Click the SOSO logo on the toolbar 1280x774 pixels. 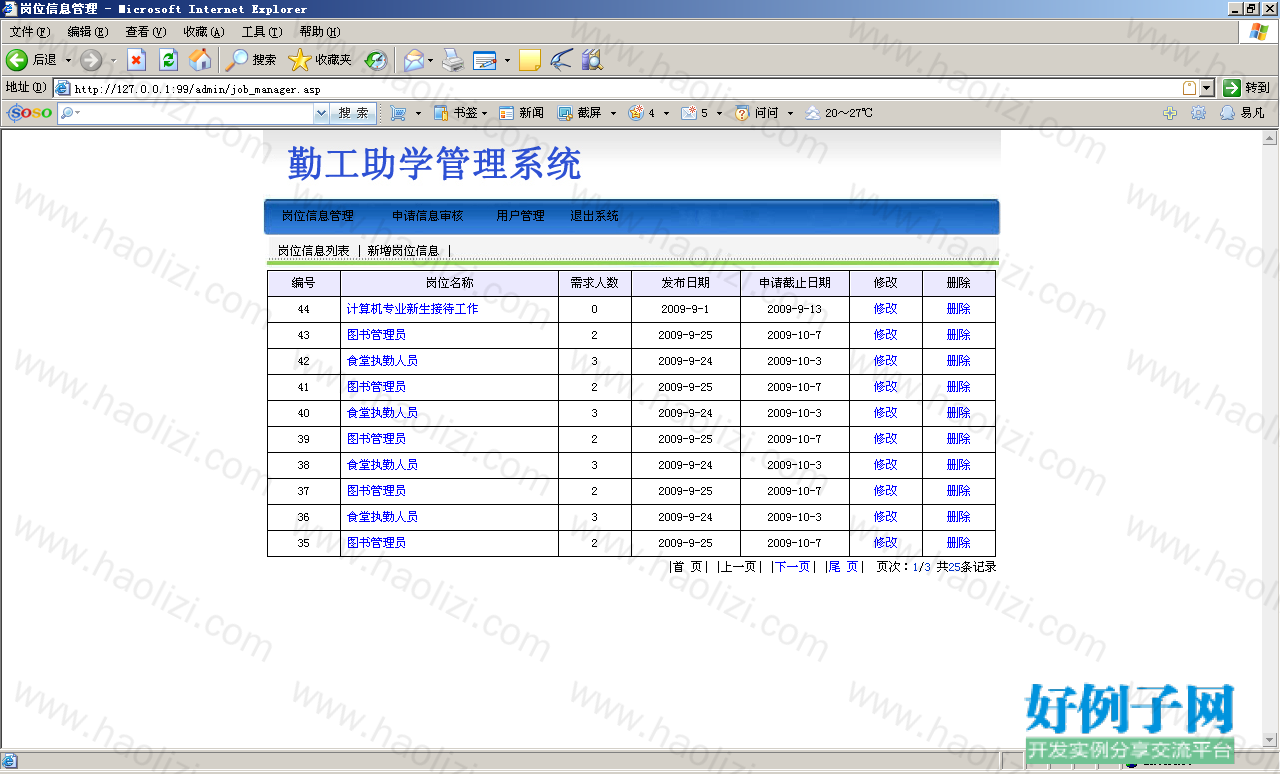[x=30, y=113]
